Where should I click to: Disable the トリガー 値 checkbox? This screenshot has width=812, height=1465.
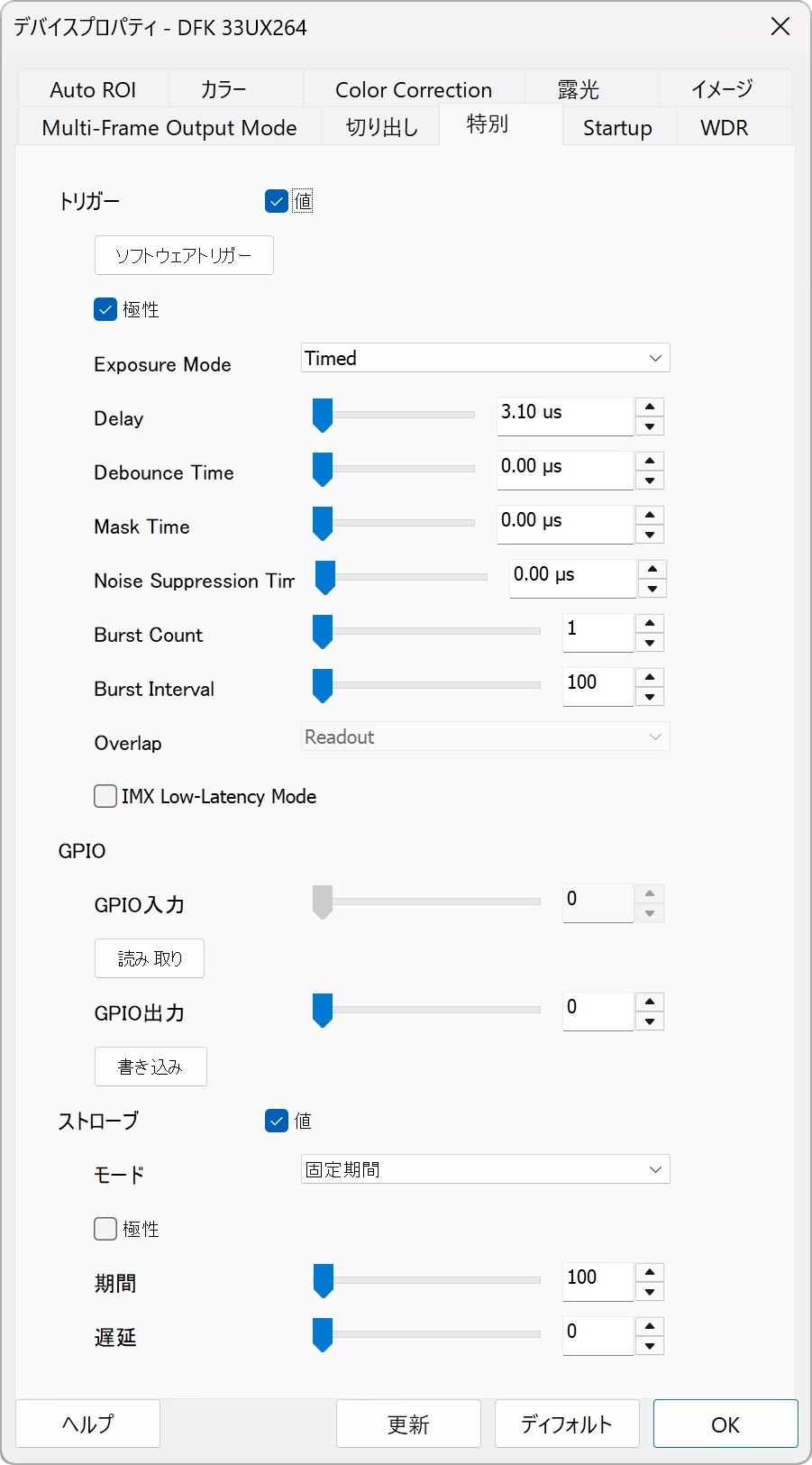277,201
